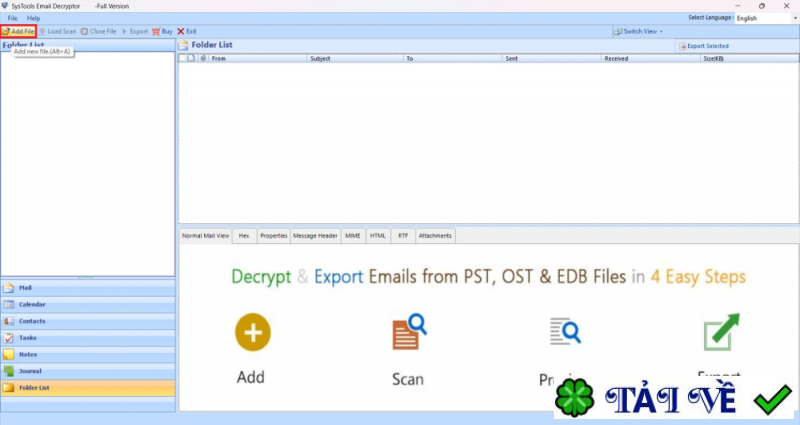The height and width of the screenshot is (425, 800).
Task: Open the Select Language combo box
Action: pyautogui.click(x=766, y=18)
